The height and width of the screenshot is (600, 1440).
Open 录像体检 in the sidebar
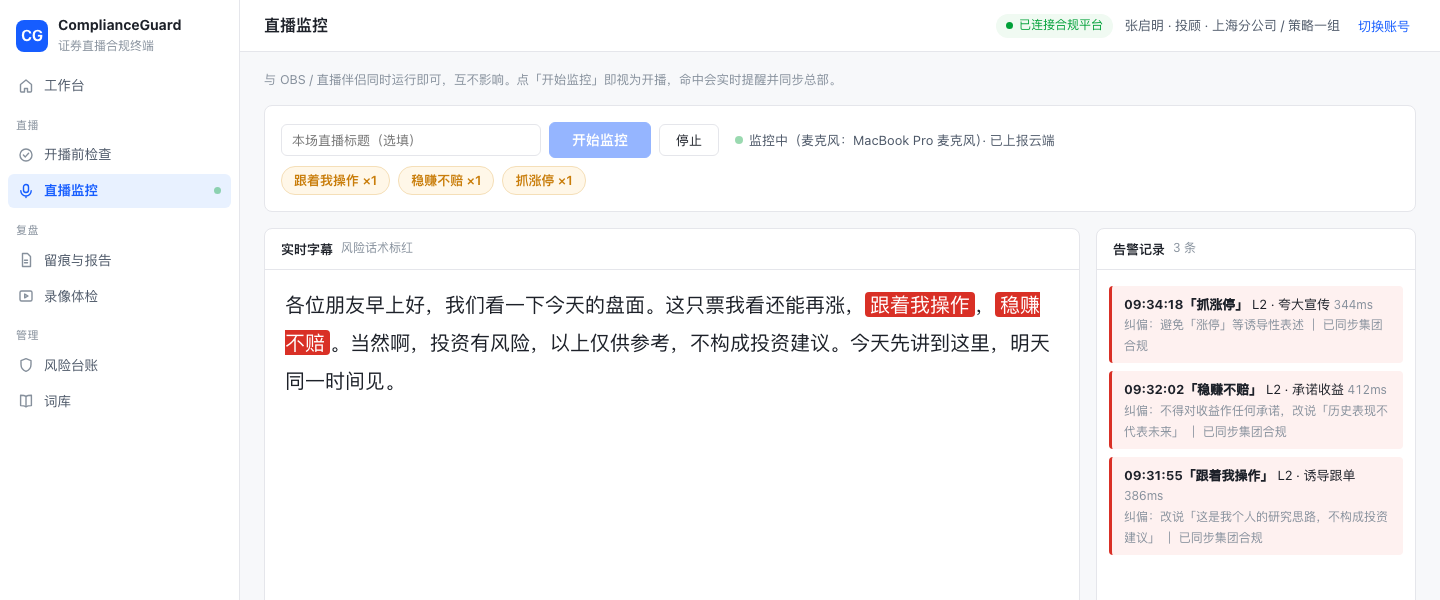click(x=119, y=297)
